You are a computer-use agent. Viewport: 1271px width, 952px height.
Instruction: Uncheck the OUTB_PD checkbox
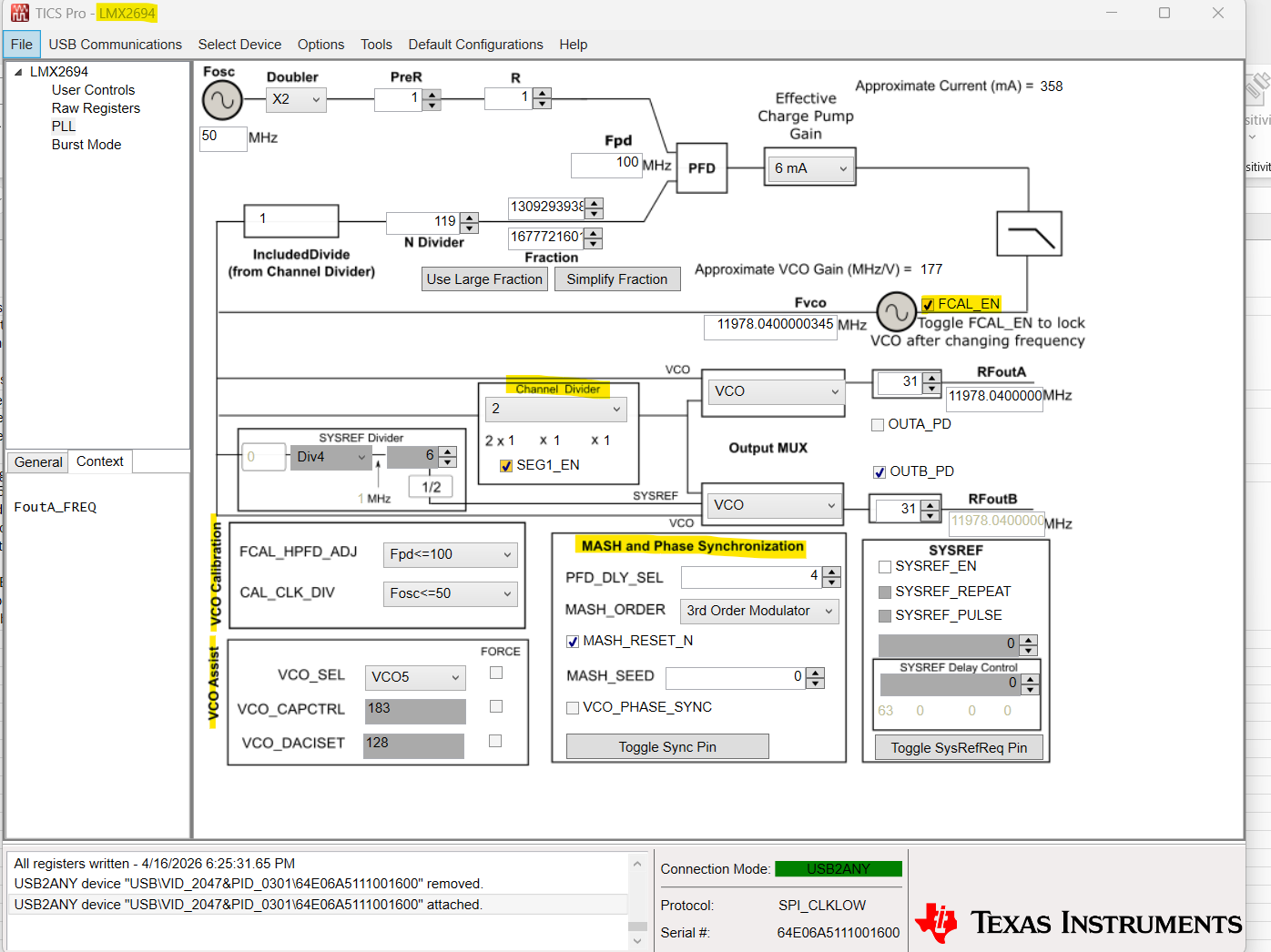[880, 472]
